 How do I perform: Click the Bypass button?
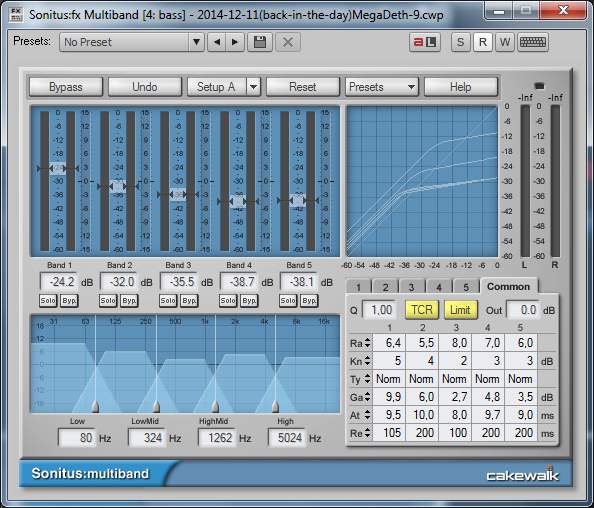66,87
